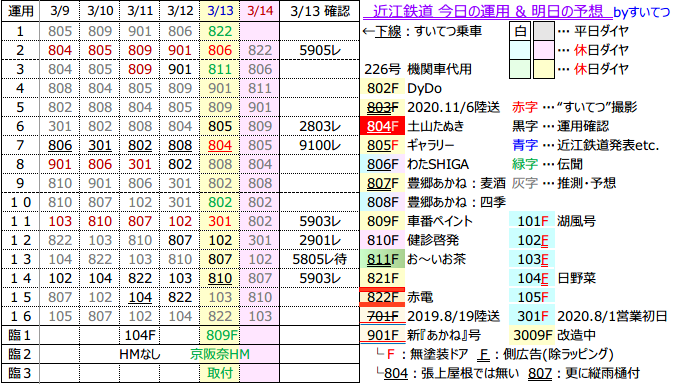Click green 822 in row 1 of 3/13
This screenshot has height=384, width=678.
tap(220, 31)
